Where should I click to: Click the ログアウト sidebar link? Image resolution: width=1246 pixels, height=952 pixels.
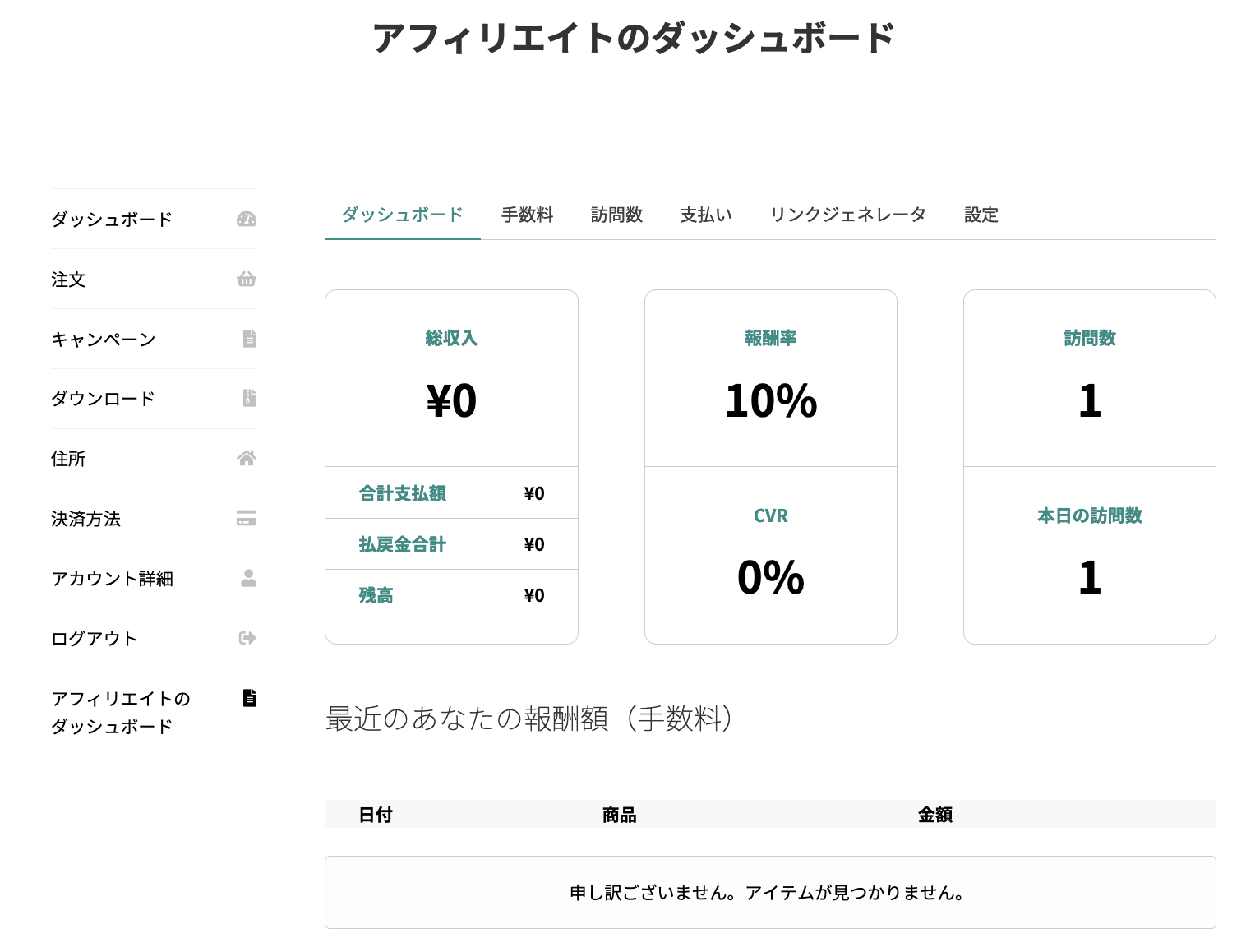coord(94,639)
